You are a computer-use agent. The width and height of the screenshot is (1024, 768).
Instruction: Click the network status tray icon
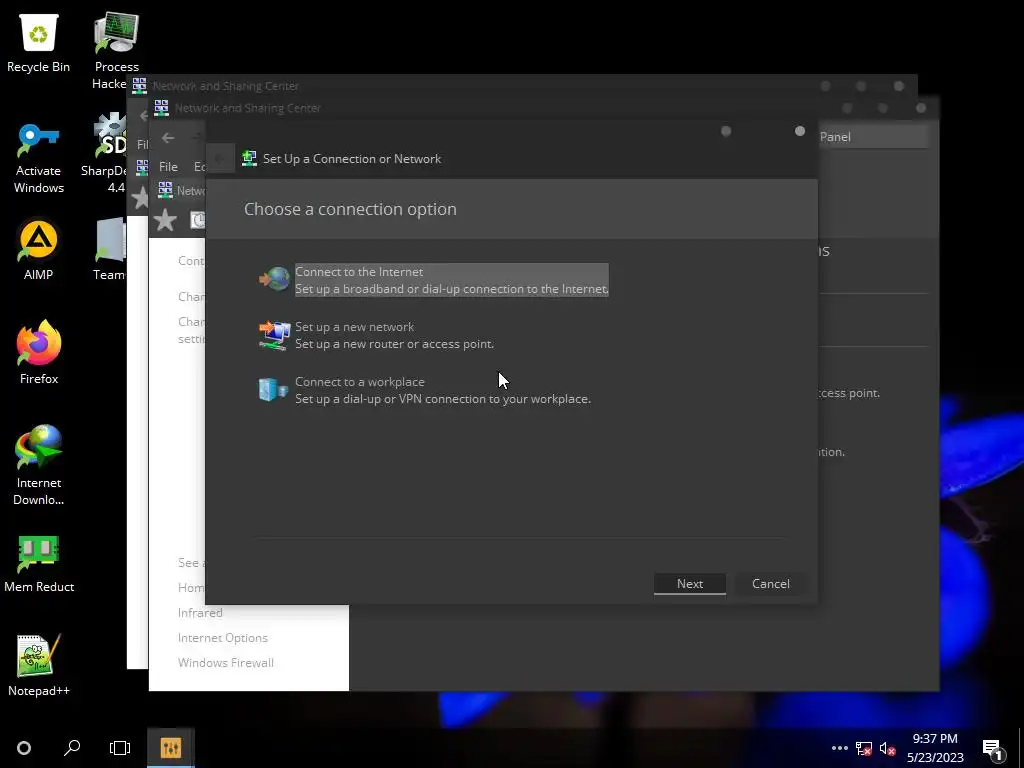coord(864,748)
